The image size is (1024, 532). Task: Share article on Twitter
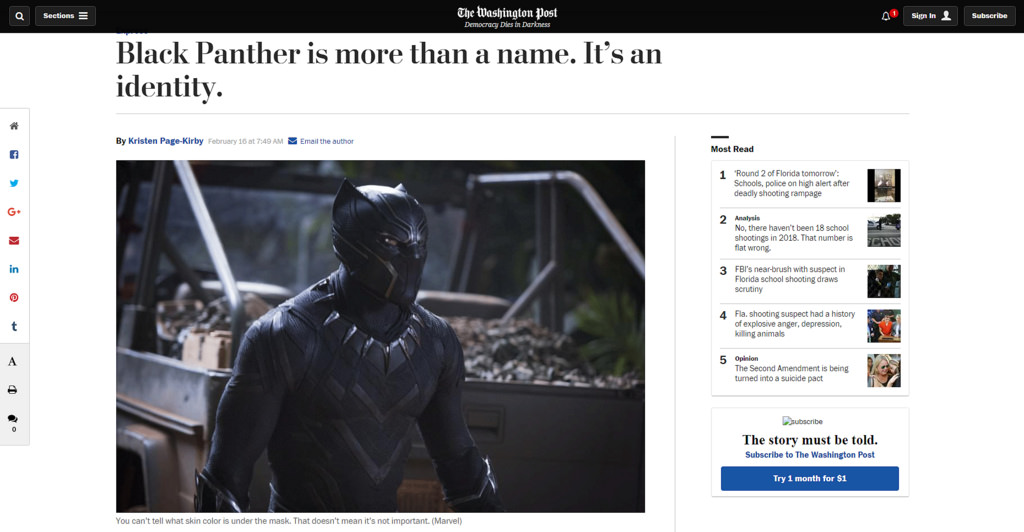(x=14, y=183)
